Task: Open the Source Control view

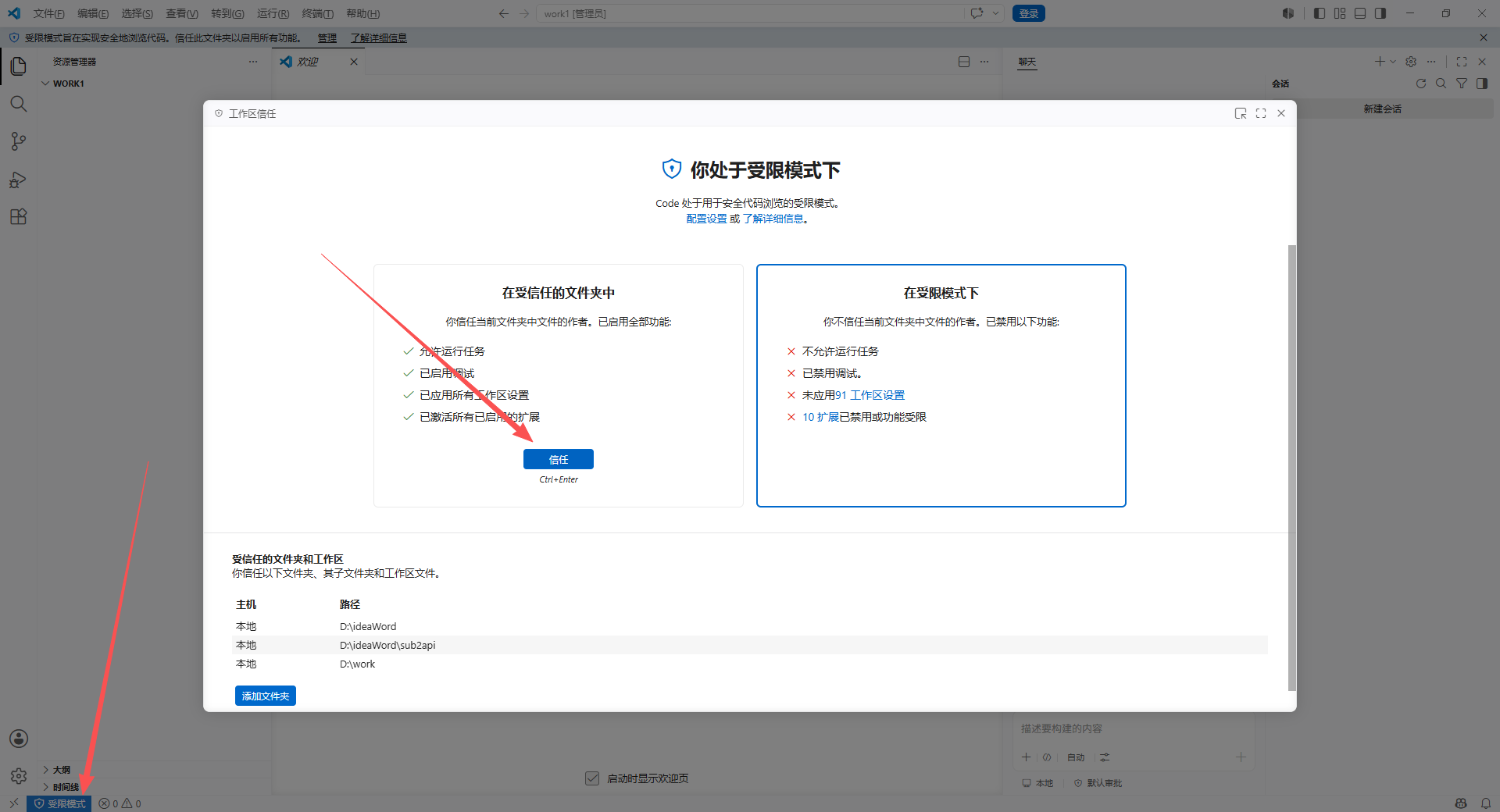Action: tap(19, 141)
